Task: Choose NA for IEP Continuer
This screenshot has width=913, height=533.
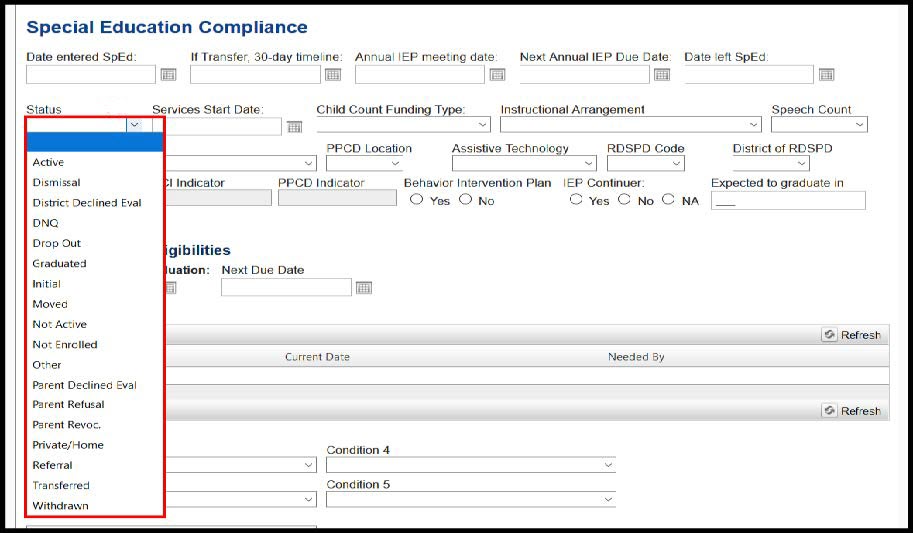Action: click(x=668, y=200)
